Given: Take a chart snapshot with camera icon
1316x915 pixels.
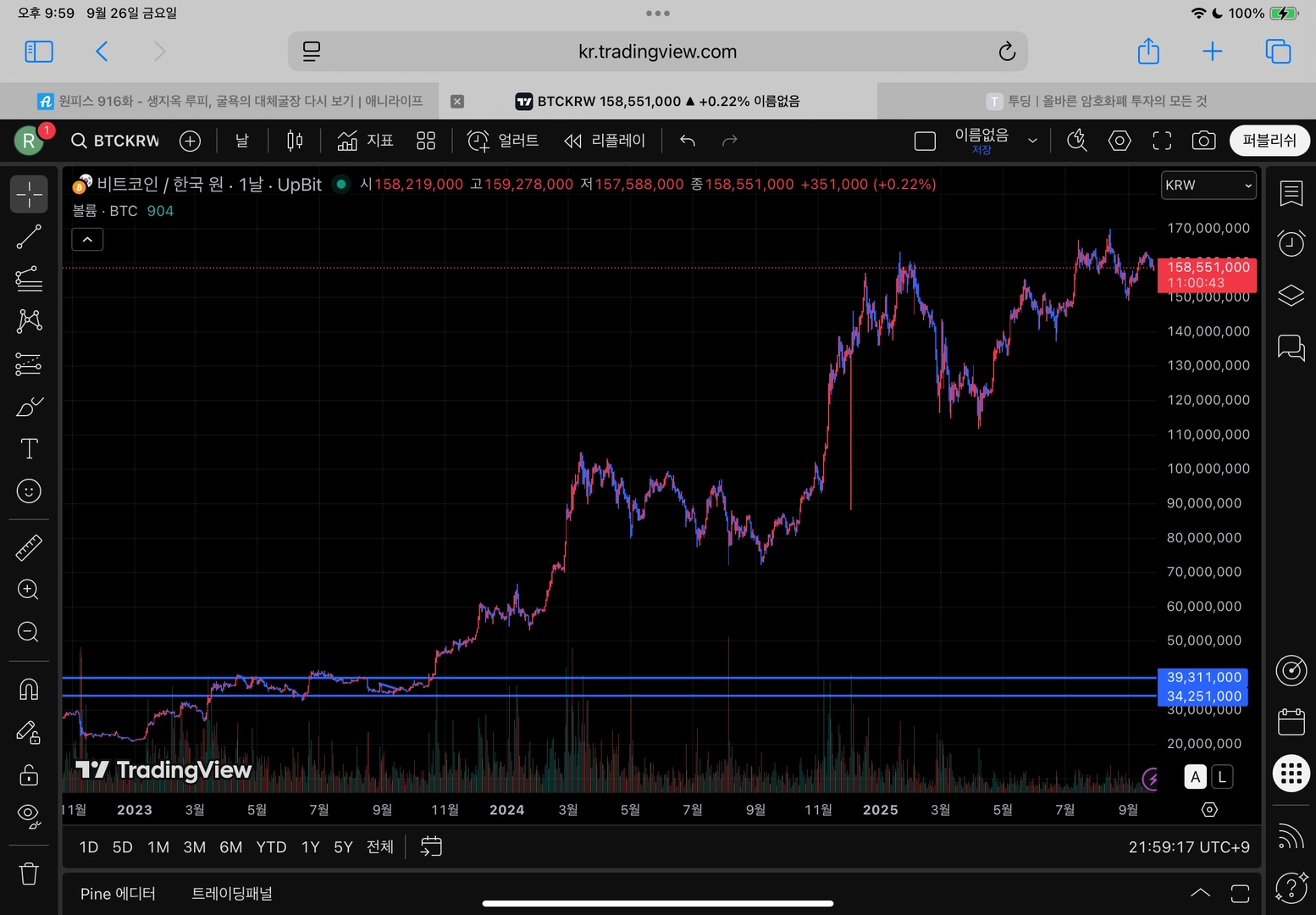Looking at the screenshot, I should (x=1203, y=141).
